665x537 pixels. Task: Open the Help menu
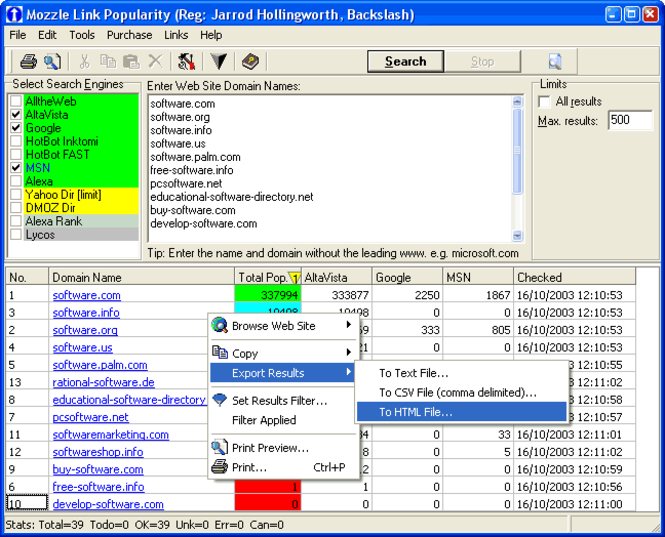[211, 35]
